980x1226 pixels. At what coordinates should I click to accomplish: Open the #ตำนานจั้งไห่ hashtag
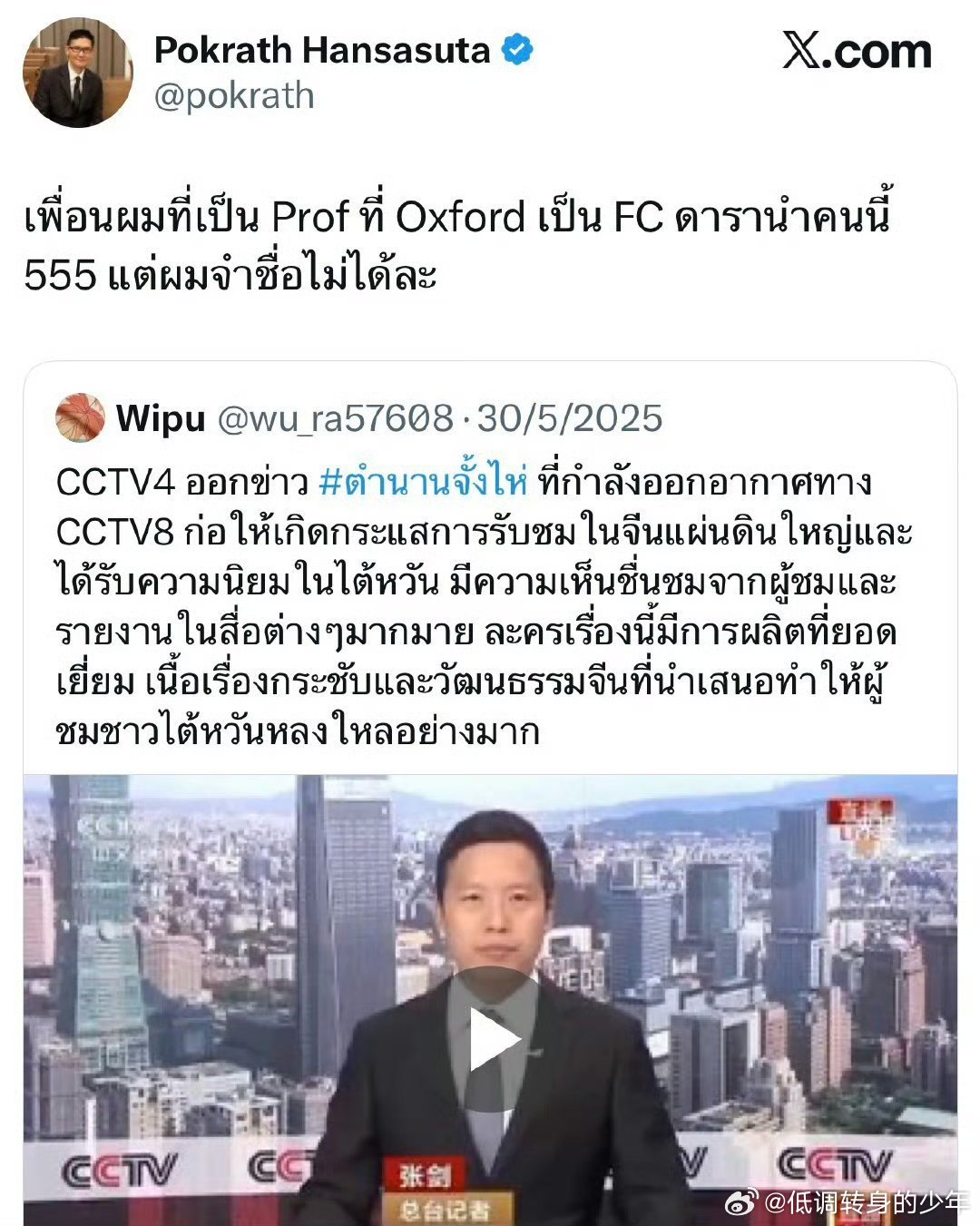423,482
